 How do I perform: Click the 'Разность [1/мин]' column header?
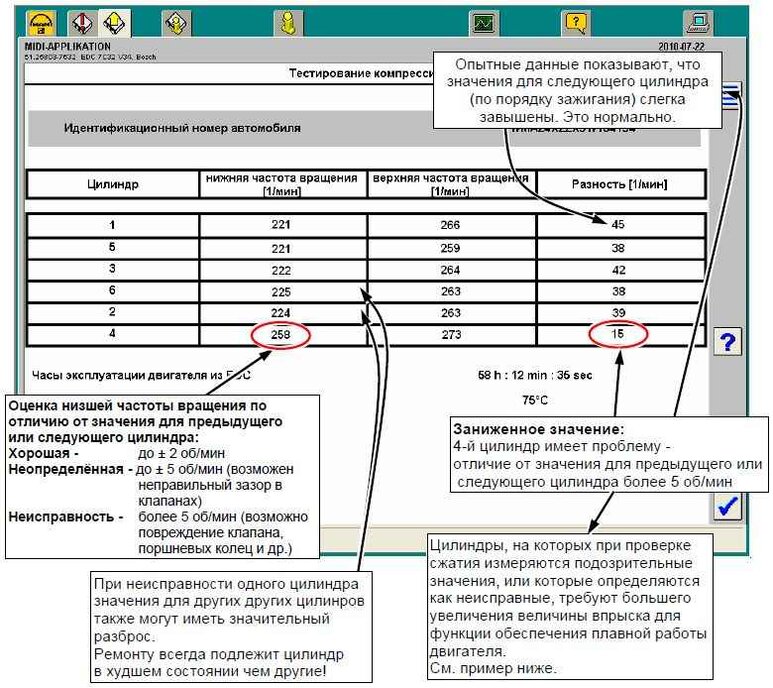point(620,184)
